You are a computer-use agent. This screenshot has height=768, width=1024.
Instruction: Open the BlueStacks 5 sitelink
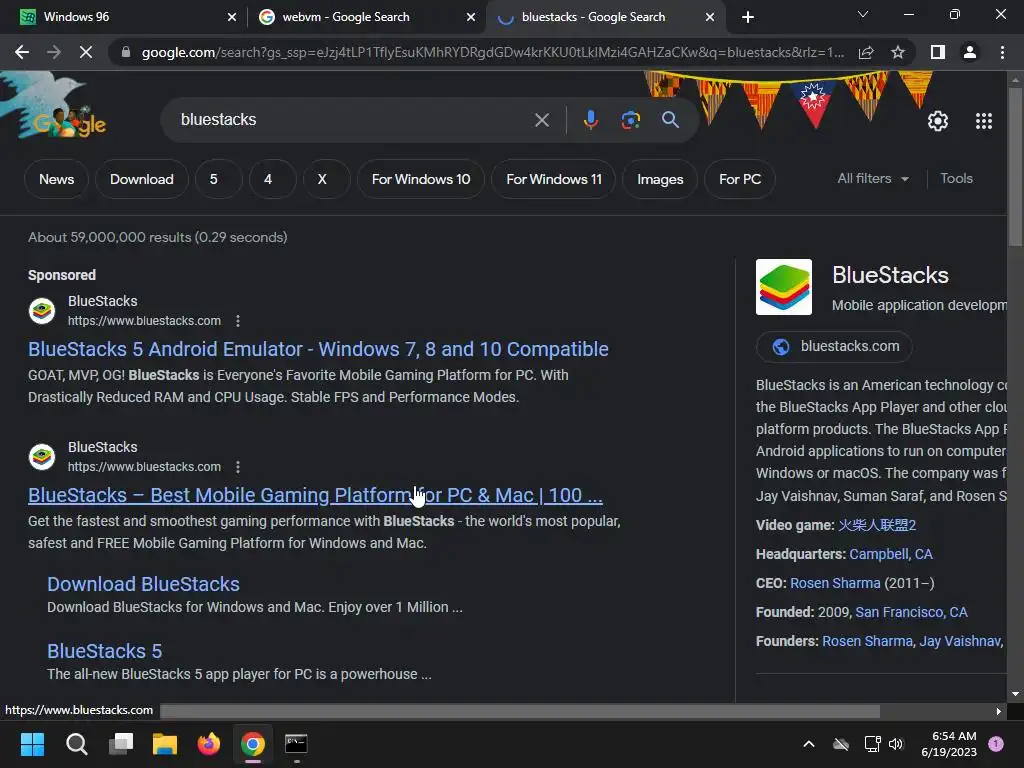(104, 651)
